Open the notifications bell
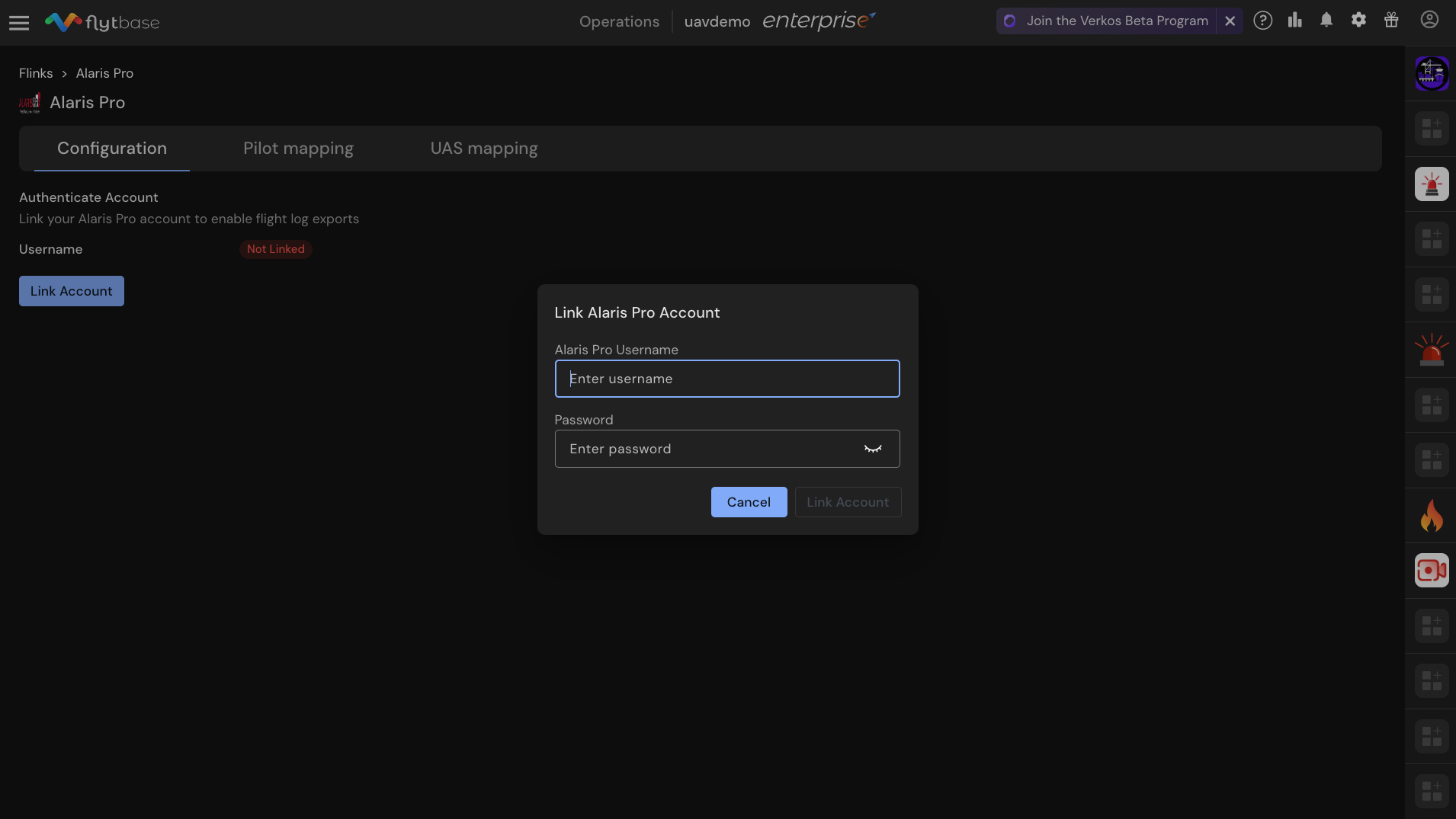 coord(1326,21)
